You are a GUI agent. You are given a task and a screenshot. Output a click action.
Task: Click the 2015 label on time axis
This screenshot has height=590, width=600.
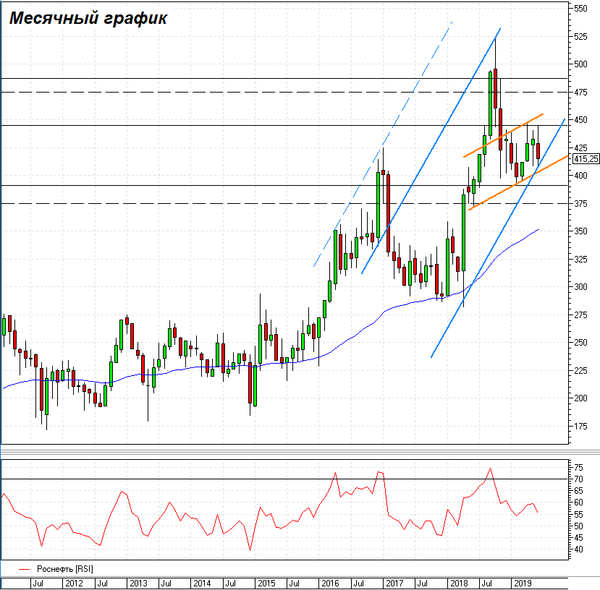point(266,583)
